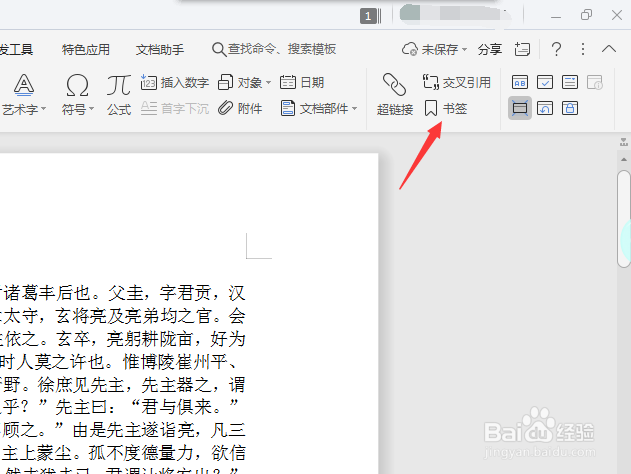Click the text 时人莫之许也 in document
The height and width of the screenshot is (474, 631).
coord(52,361)
